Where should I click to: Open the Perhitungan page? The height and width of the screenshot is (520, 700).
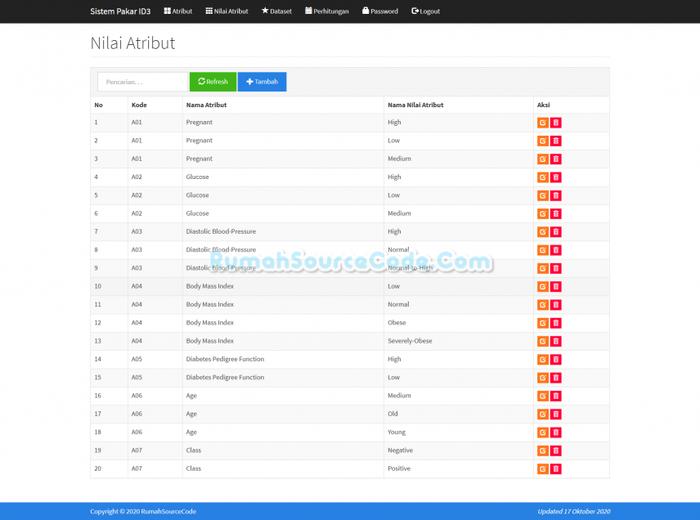coord(325,11)
